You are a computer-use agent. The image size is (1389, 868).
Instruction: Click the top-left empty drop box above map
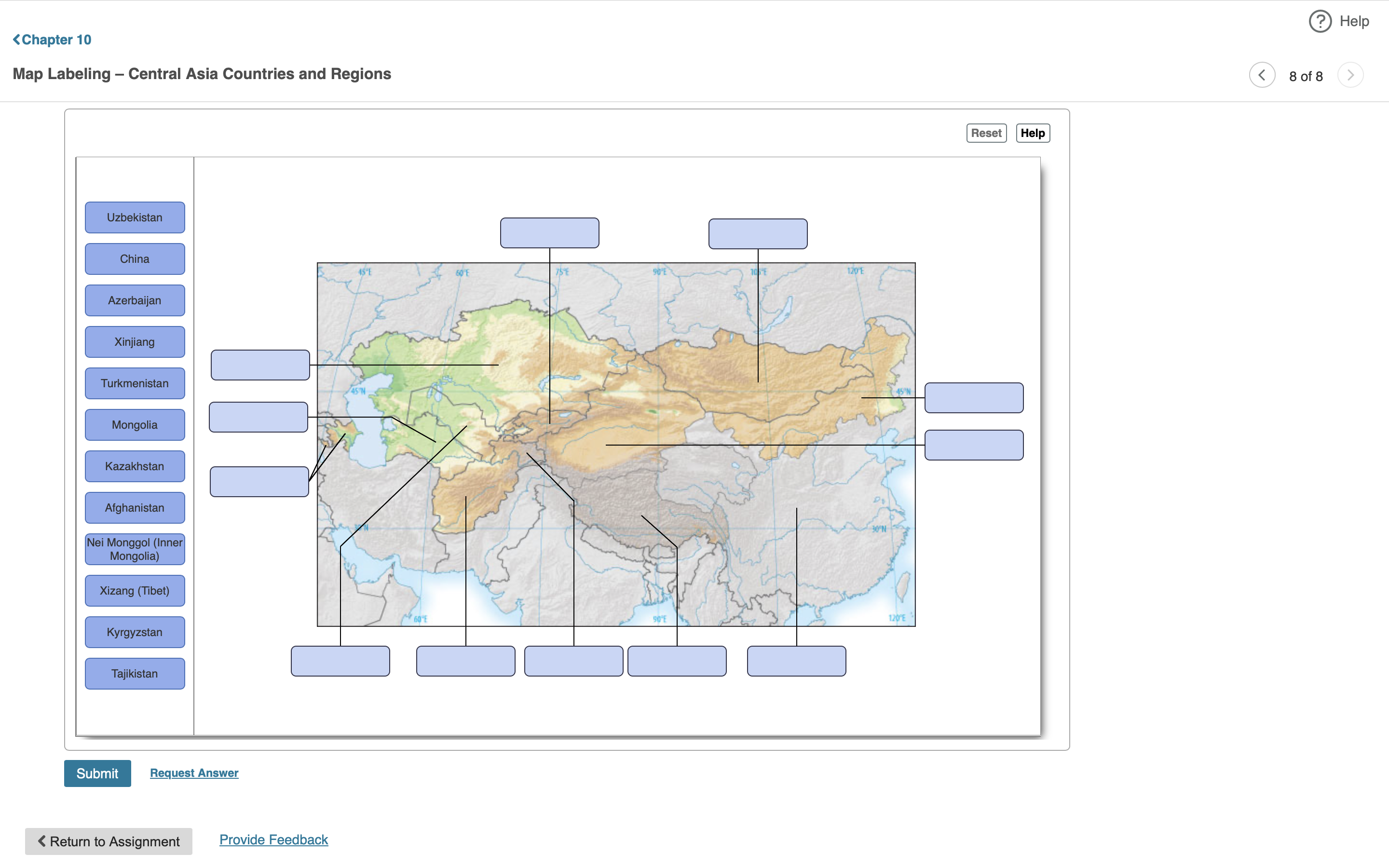(x=549, y=233)
